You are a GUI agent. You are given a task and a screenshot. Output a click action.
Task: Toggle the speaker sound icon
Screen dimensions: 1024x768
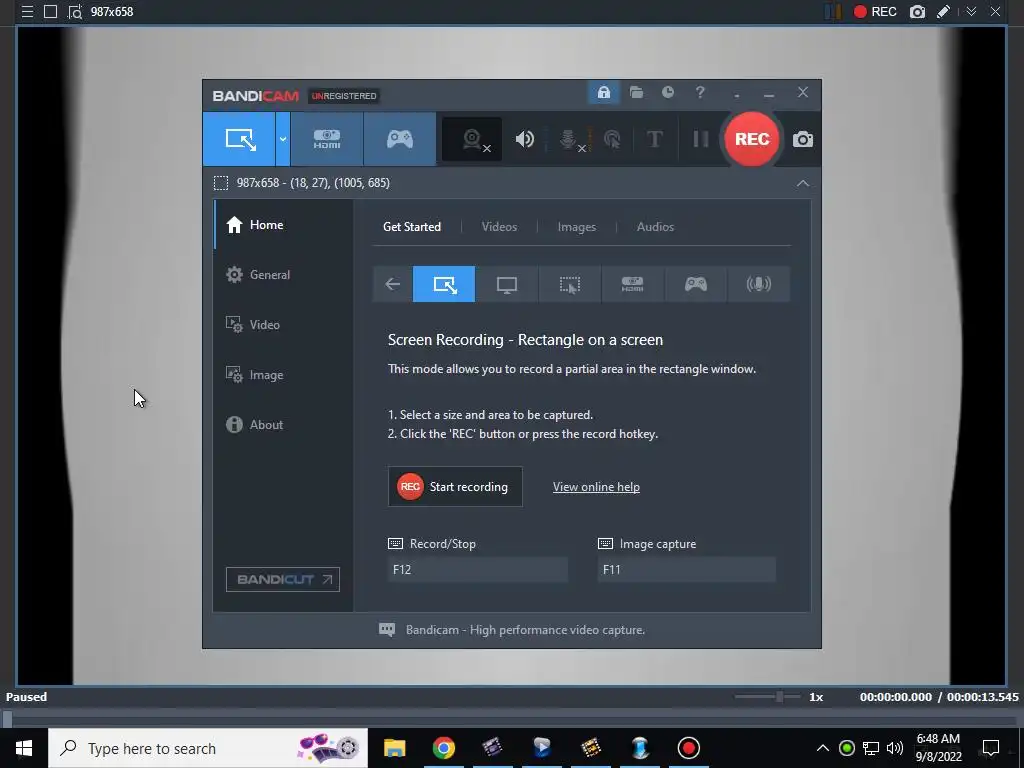point(524,139)
